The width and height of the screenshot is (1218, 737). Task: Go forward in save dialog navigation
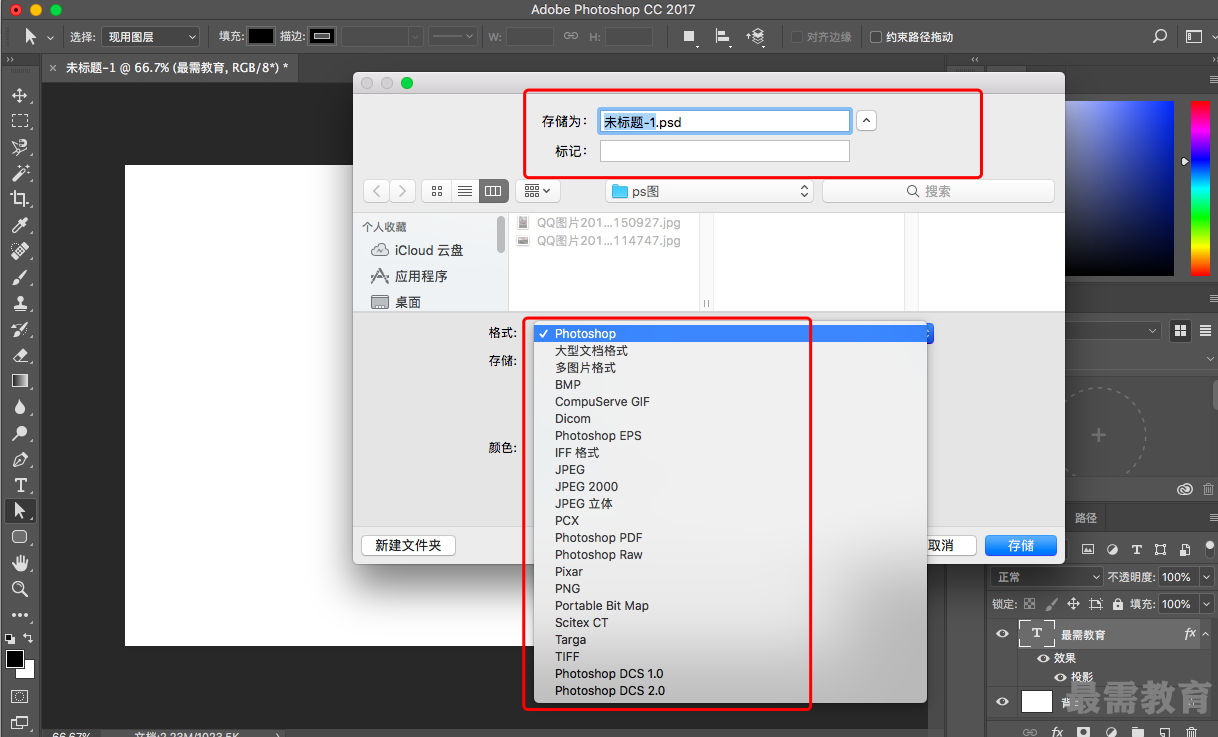pos(403,191)
